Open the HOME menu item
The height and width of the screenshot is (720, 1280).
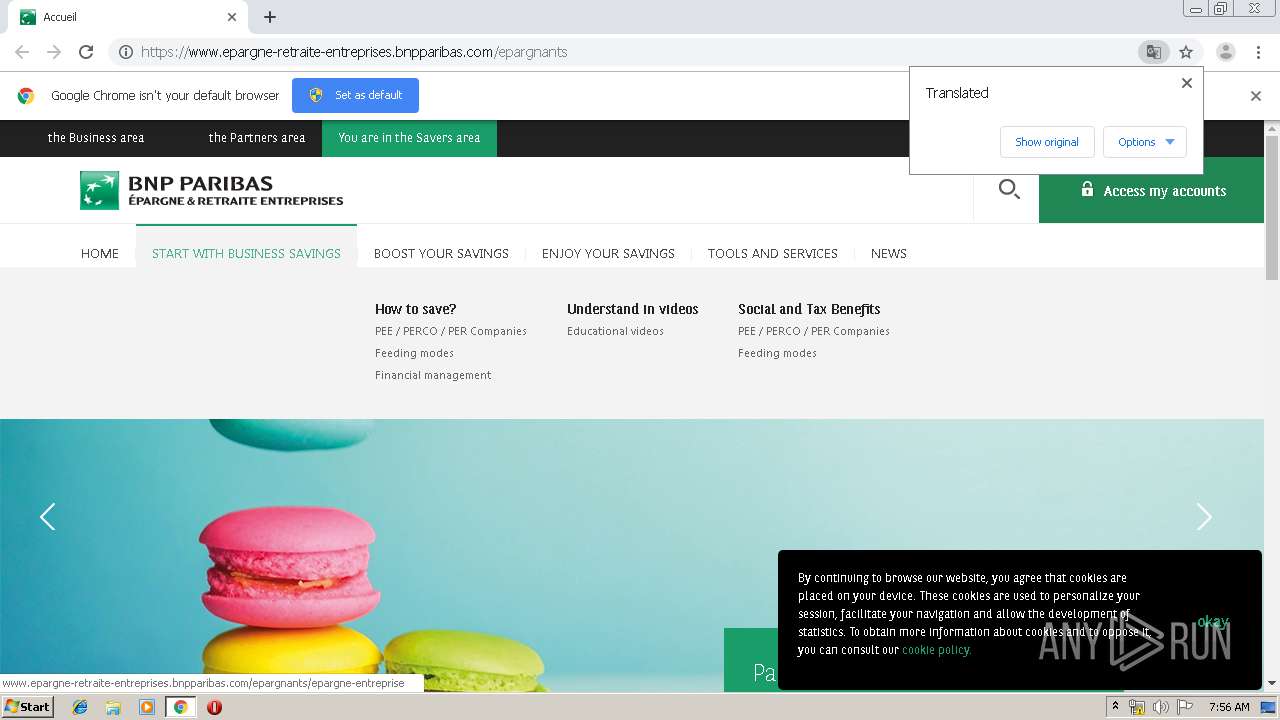click(x=100, y=254)
